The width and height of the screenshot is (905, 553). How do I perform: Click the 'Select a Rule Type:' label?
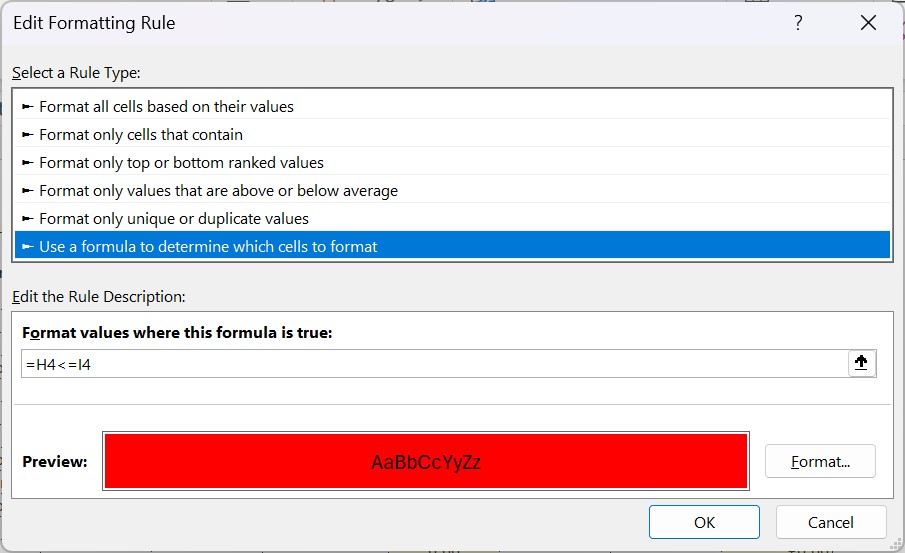76,73
